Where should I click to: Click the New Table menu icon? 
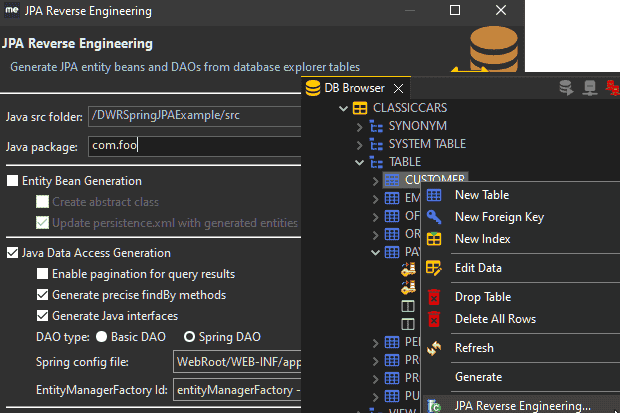(x=434, y=195)
